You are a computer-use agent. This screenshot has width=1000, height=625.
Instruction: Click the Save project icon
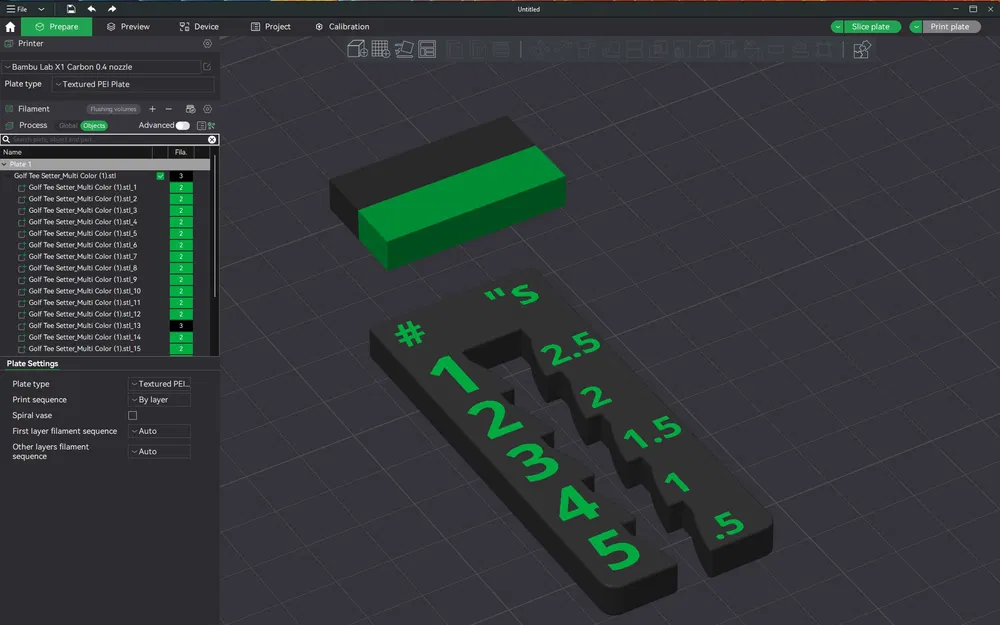point(71,9)
